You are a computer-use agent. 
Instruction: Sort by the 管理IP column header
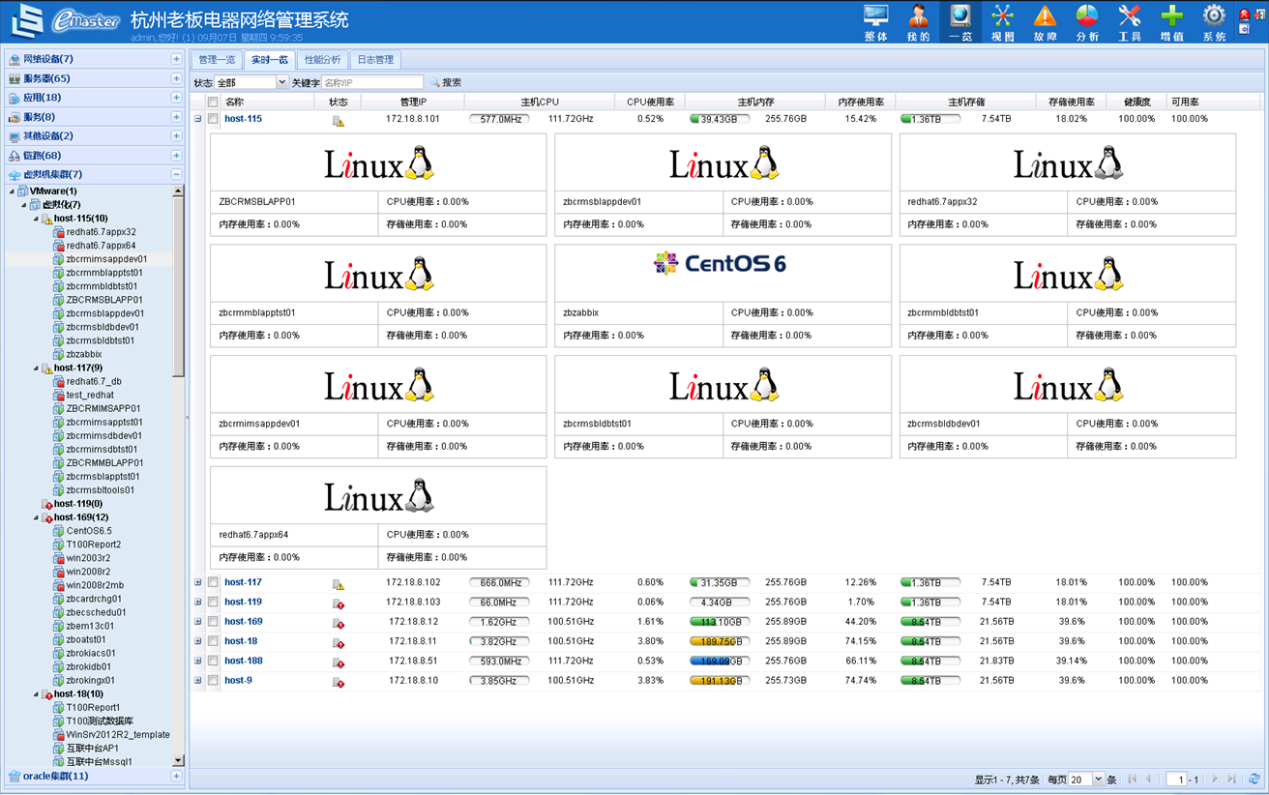(413, 102)
